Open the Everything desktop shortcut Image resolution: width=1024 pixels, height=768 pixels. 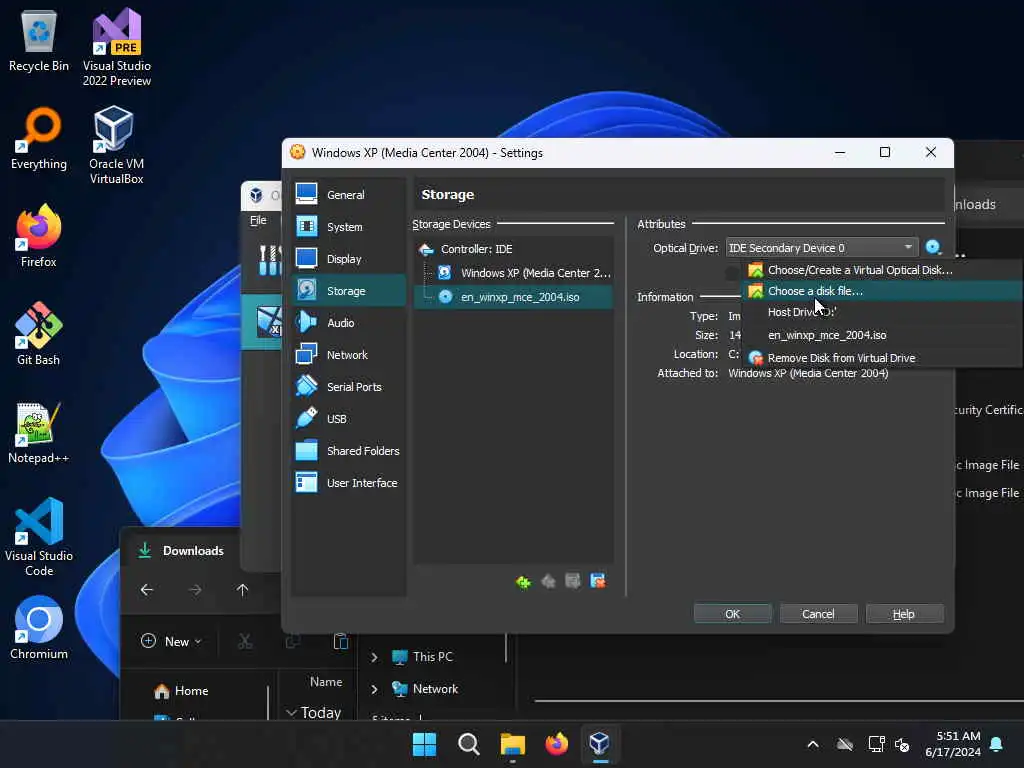tap(39, 138)
